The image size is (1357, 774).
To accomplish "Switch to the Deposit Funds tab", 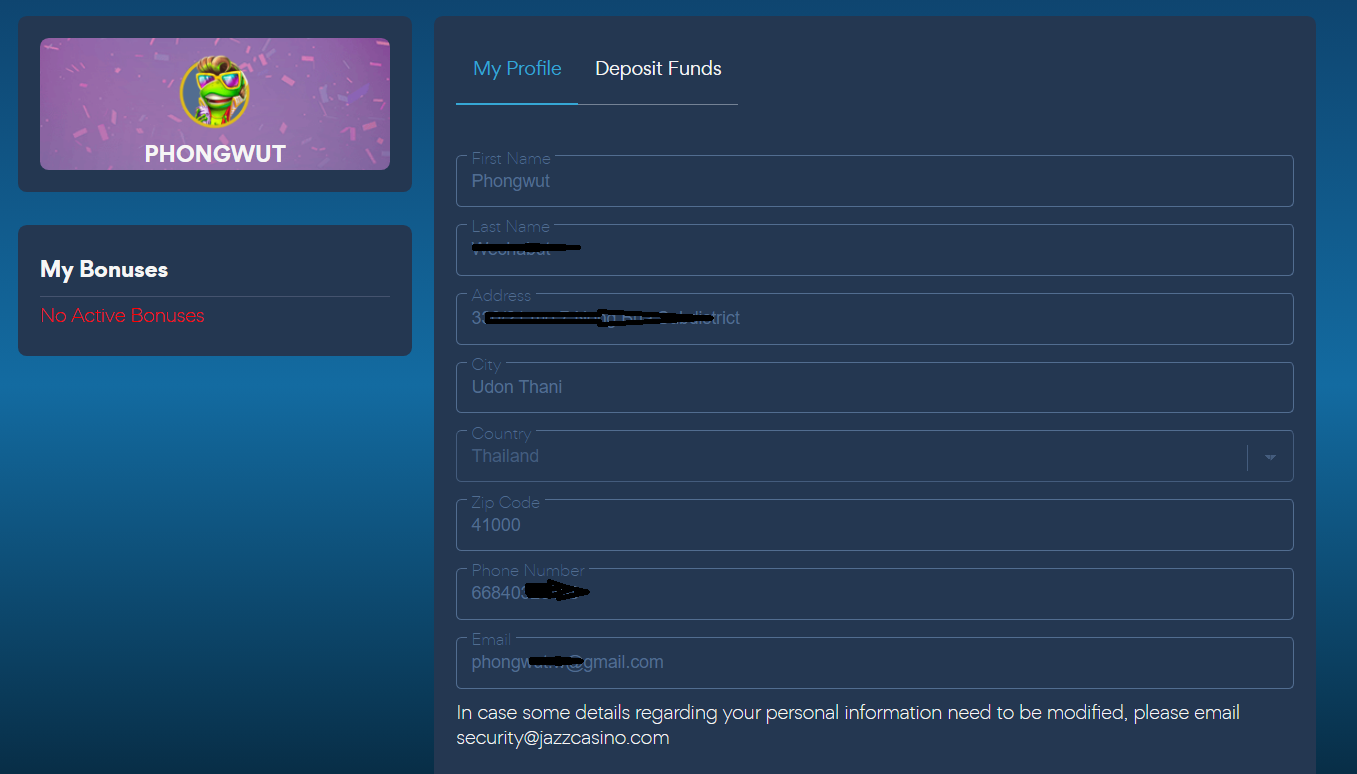I will pos(658,68).
